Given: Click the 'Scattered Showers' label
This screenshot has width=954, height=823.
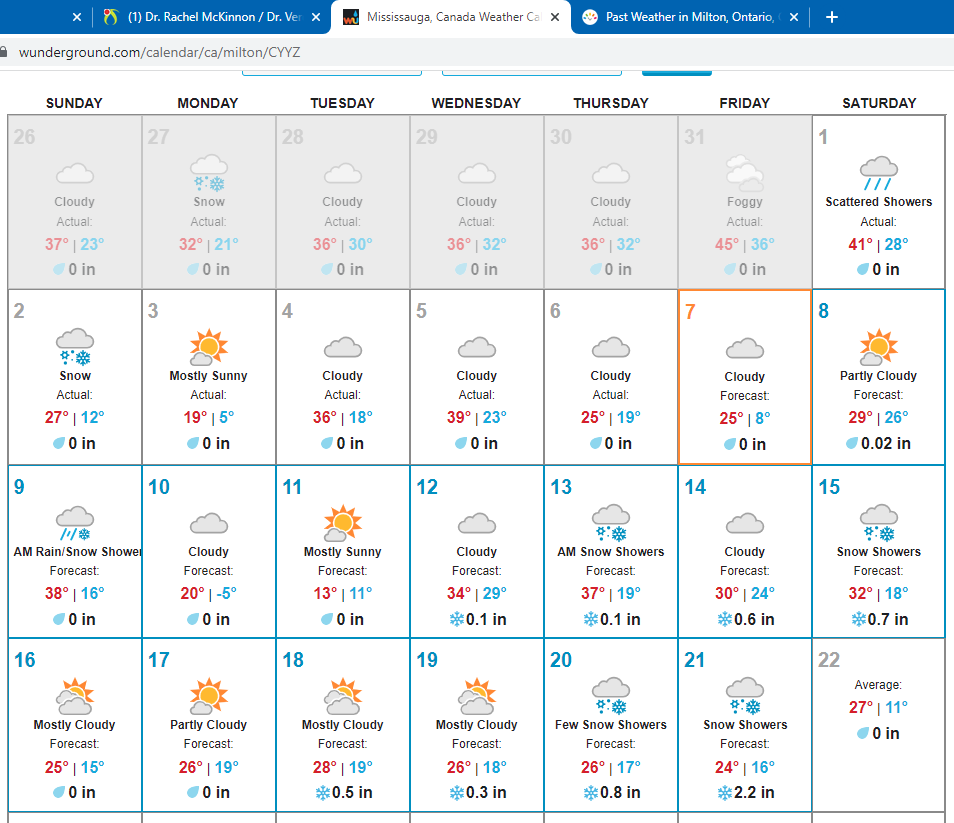Looking at the screenshot, I should (879, 202).
